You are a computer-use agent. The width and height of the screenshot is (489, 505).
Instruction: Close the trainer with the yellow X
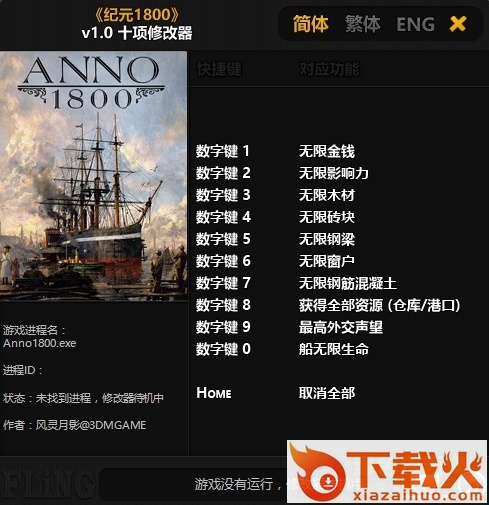click(x=458, y=24)
